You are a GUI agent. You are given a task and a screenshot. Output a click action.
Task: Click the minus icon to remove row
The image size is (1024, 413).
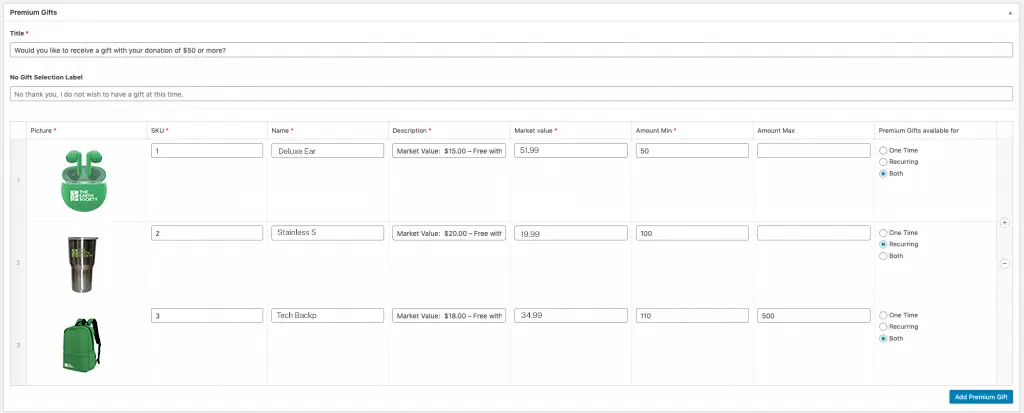pos(1004,263)
